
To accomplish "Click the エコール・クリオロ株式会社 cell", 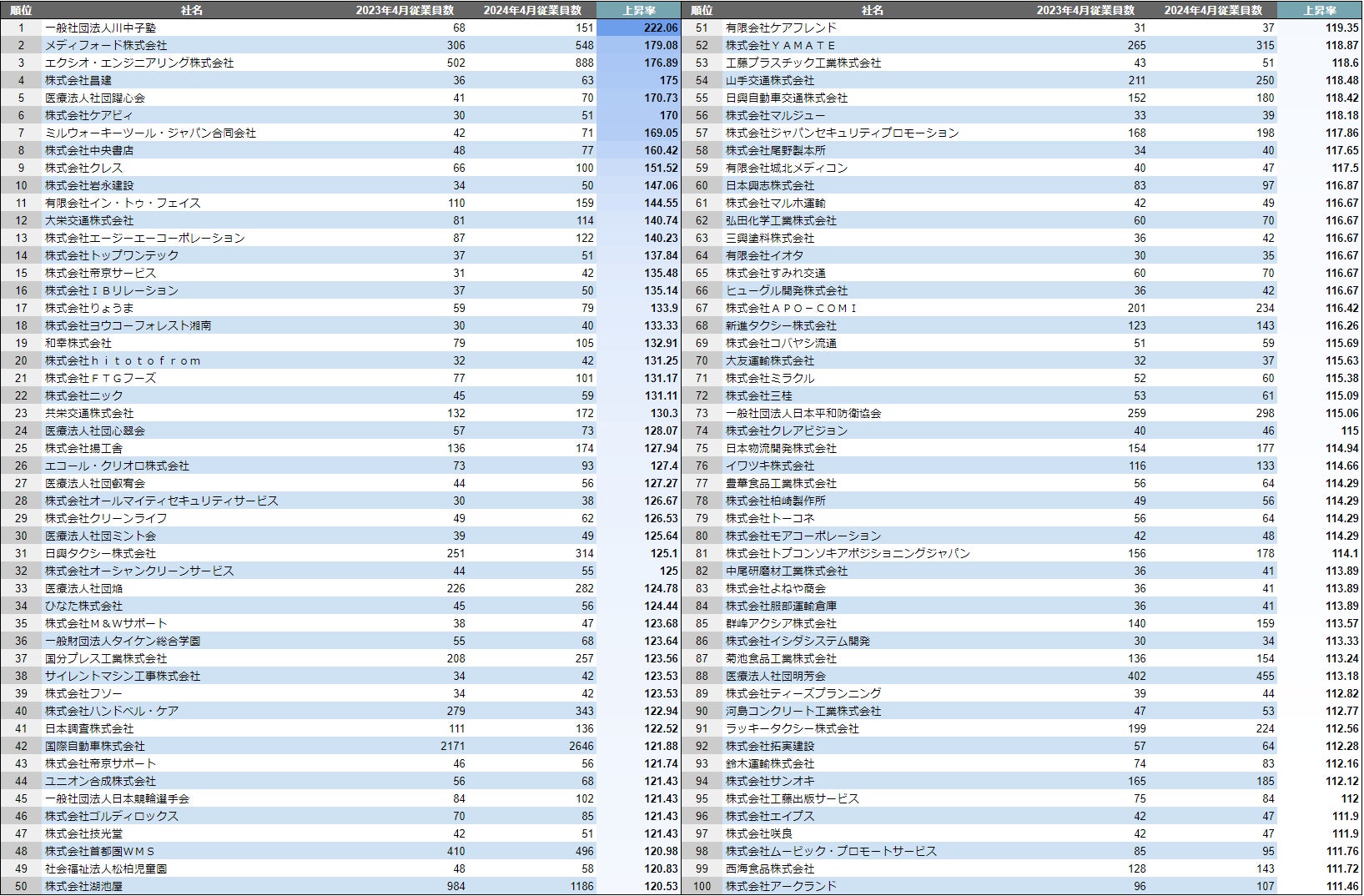I will (117, 466).
